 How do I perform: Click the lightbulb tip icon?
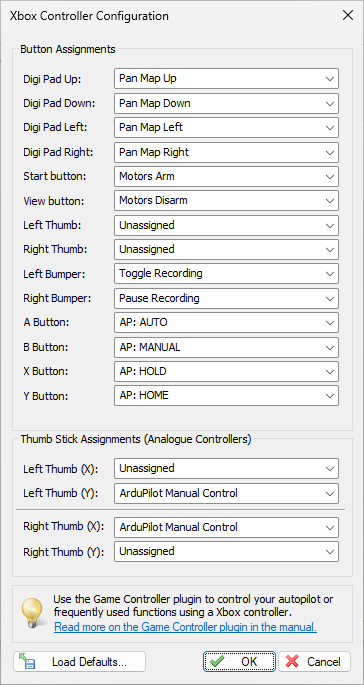point(32,613)
